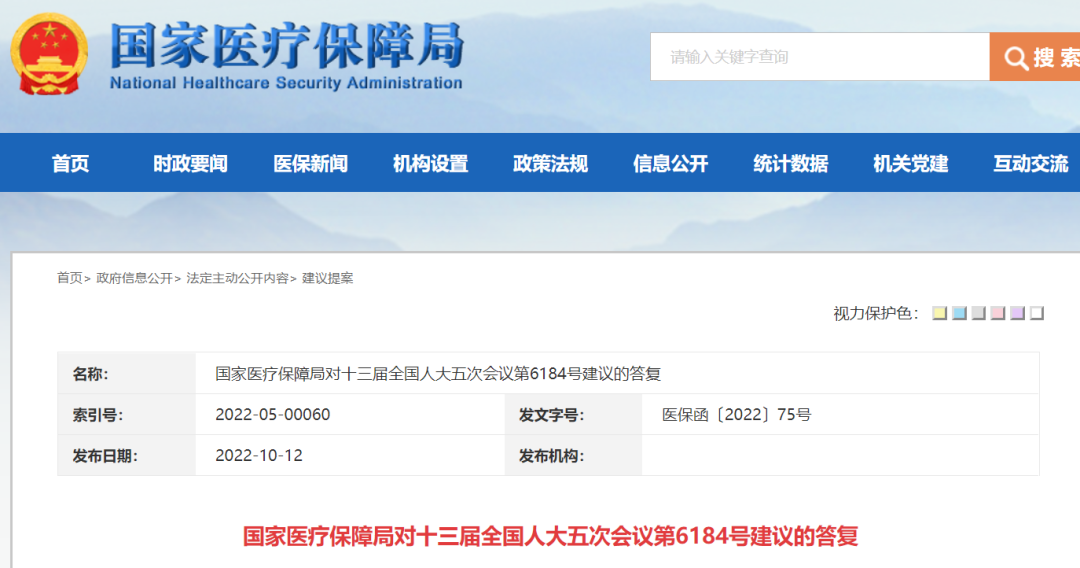
Task: Select the purple eye-protection color swatch
Action: [x=1017, y=313]
